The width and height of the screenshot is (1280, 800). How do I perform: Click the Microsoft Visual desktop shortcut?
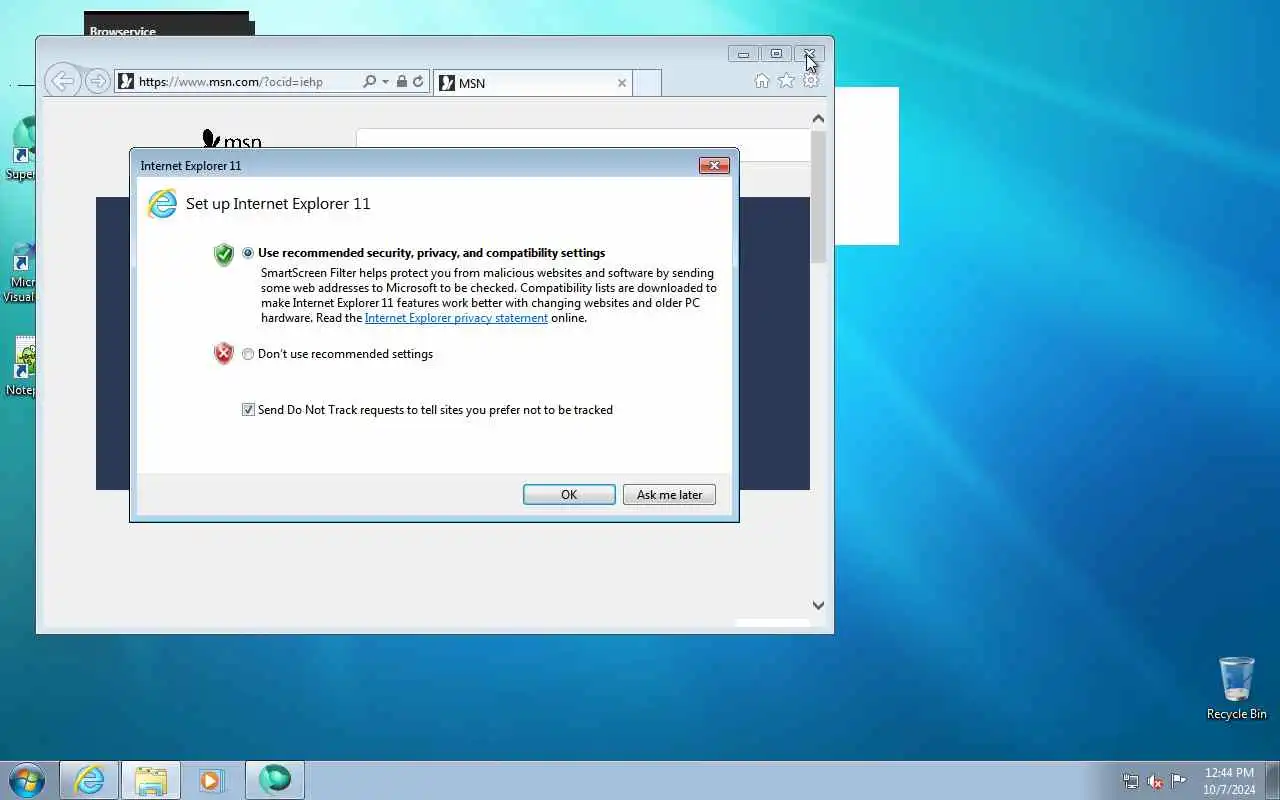point(20,272)
